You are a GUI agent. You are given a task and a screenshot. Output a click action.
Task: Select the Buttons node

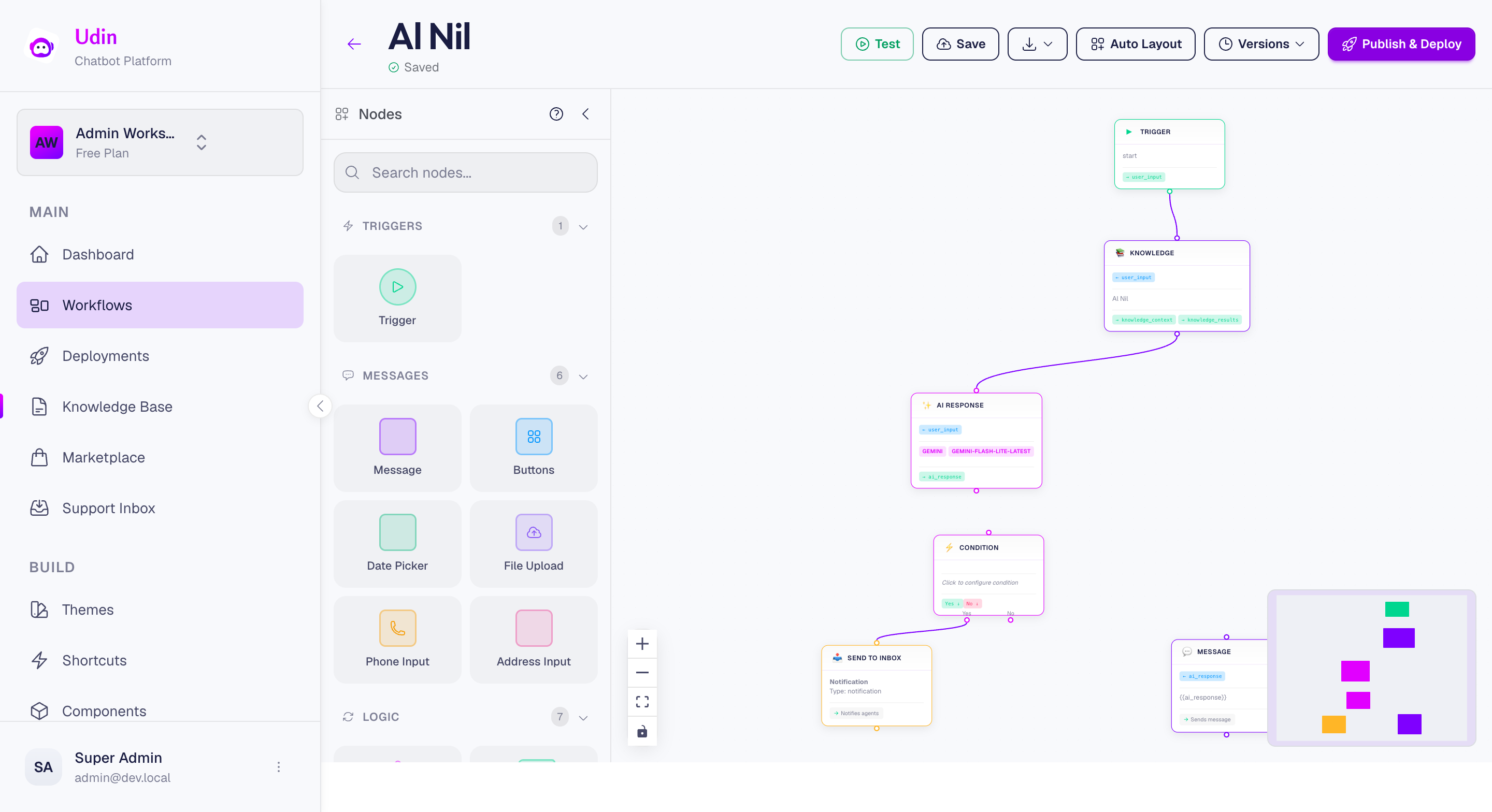(533, 447)
